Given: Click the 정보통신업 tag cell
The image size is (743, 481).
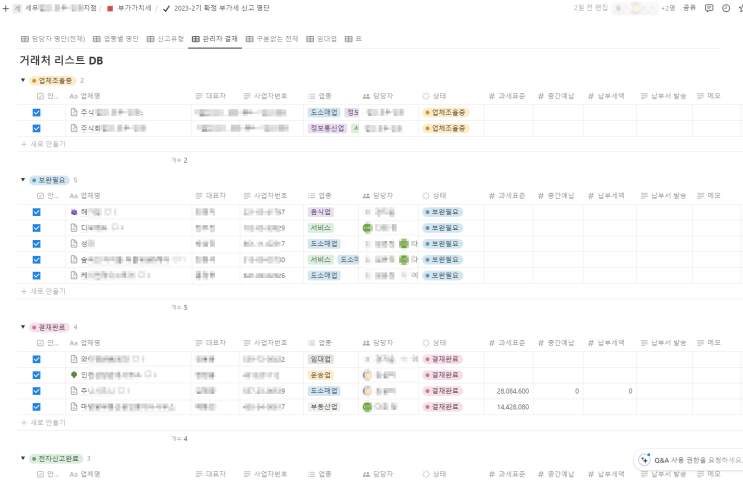Looking at the screenshot, I should [x=327, y=128].
